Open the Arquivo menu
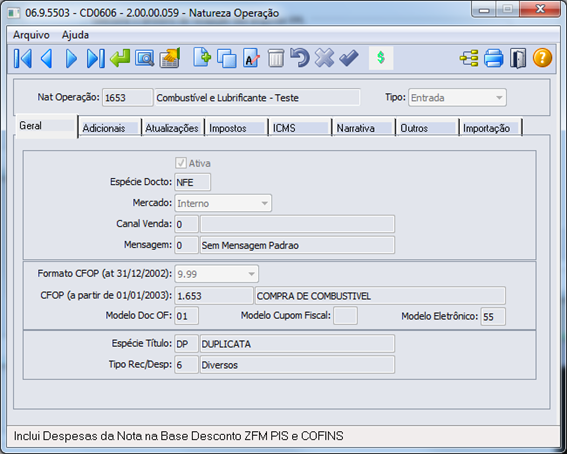Viewport: 567px width, 454px height. pyautogui.click(x=31, y=35)
